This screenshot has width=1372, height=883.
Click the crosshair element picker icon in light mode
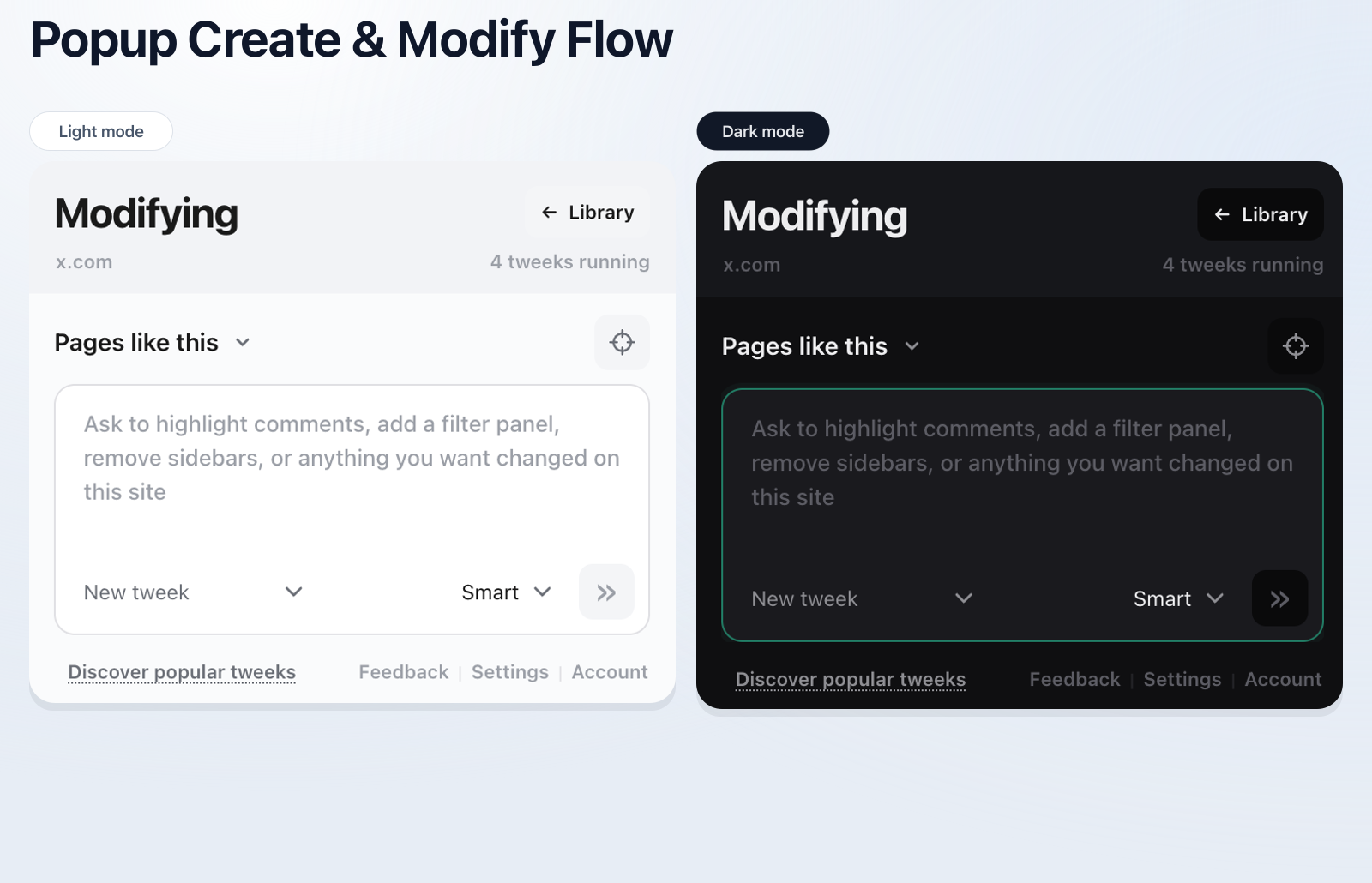[x=622, y=342]
